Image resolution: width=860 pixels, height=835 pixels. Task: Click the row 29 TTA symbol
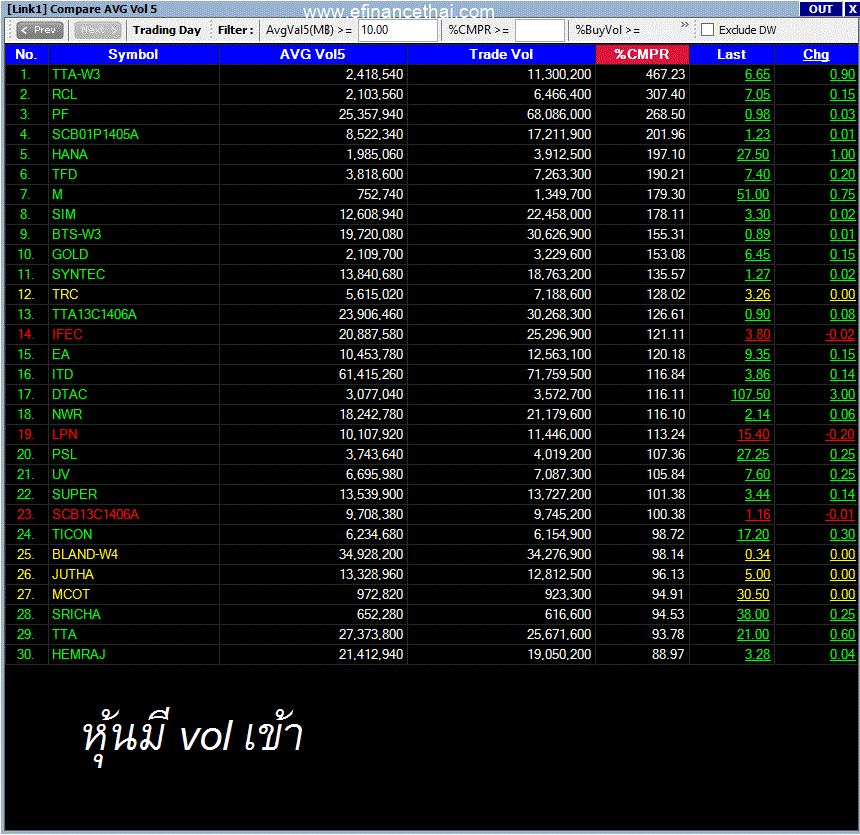click(64, 635)
